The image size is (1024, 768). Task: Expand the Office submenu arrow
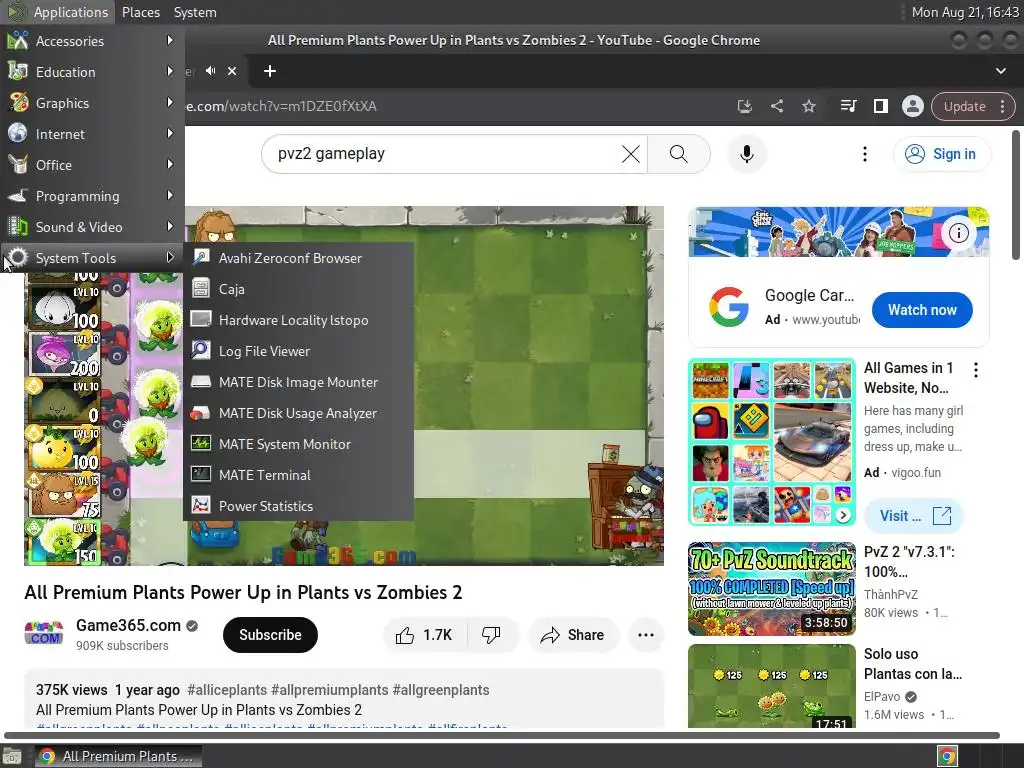click(170, 165)
